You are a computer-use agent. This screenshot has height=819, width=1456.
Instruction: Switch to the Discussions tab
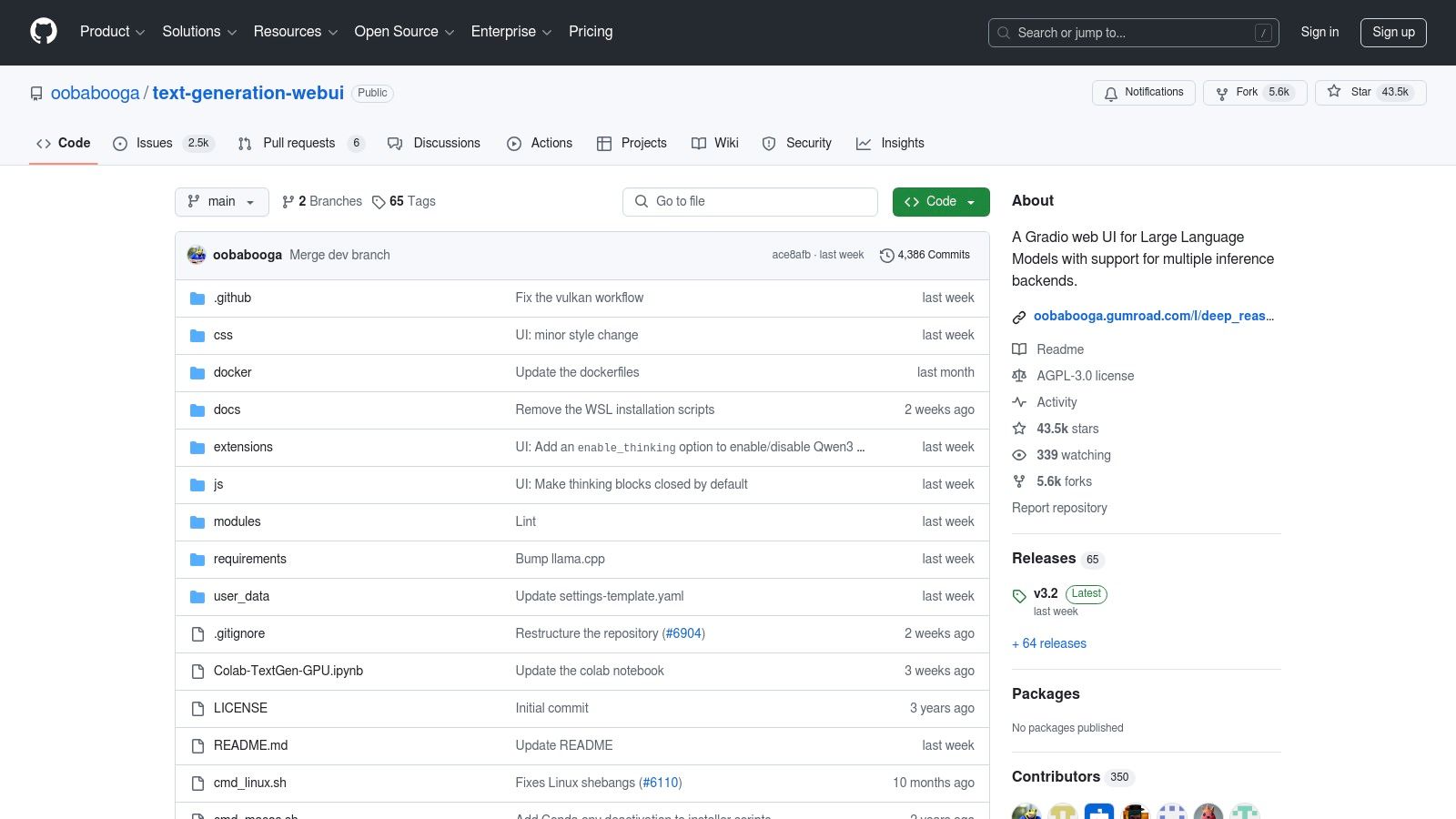[434, 143]
